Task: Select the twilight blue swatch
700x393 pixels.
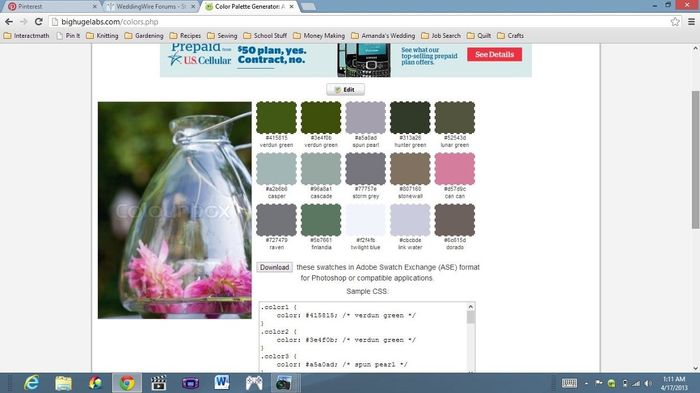Action: click(366, 220)
